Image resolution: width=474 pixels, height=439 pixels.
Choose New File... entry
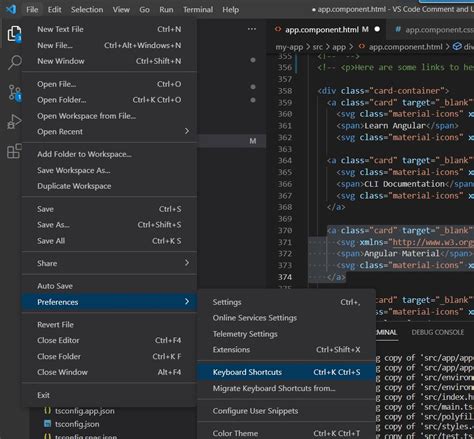pyautogui.click(x=109, y=45)
